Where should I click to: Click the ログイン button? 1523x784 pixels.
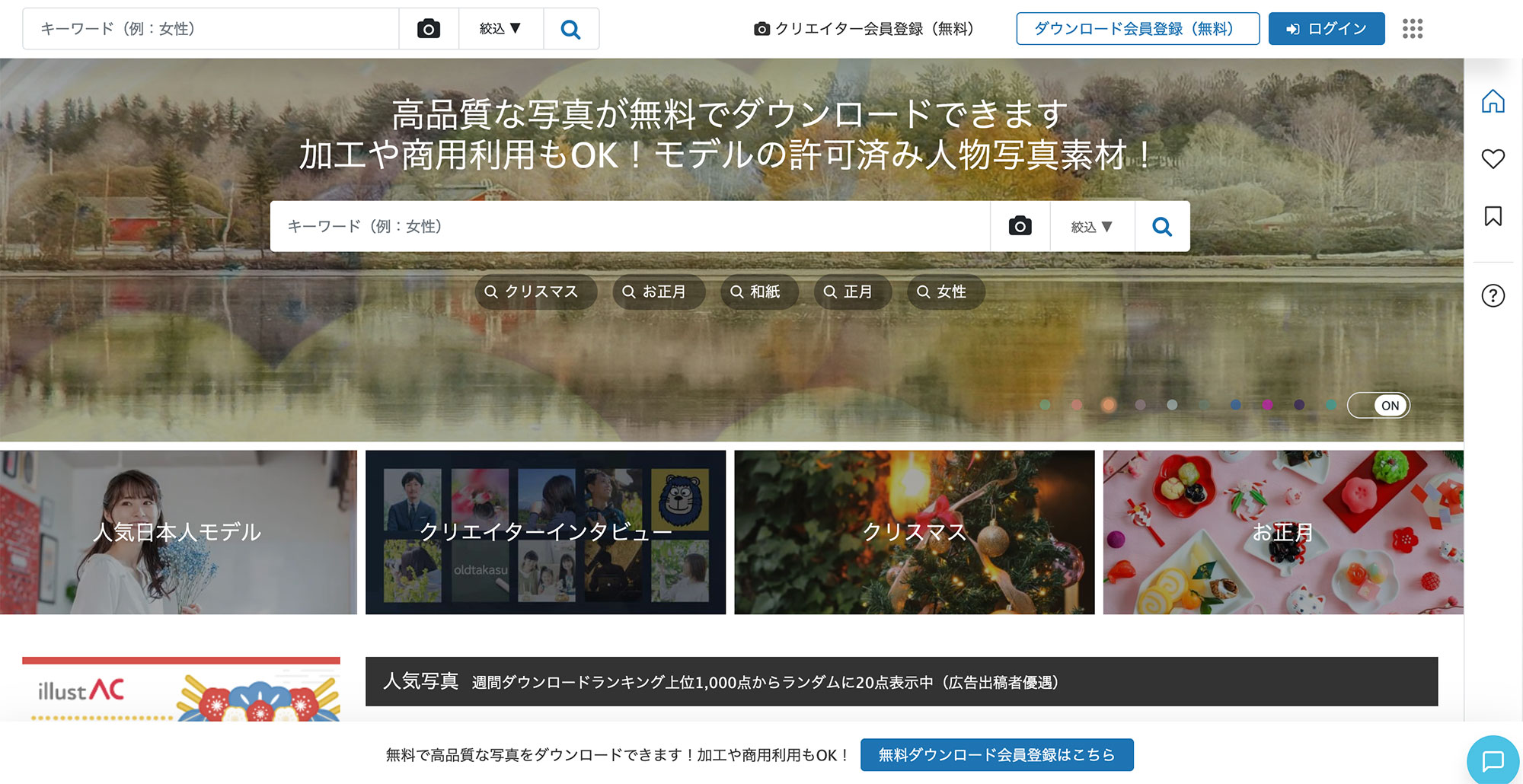tap(1326, 29)
